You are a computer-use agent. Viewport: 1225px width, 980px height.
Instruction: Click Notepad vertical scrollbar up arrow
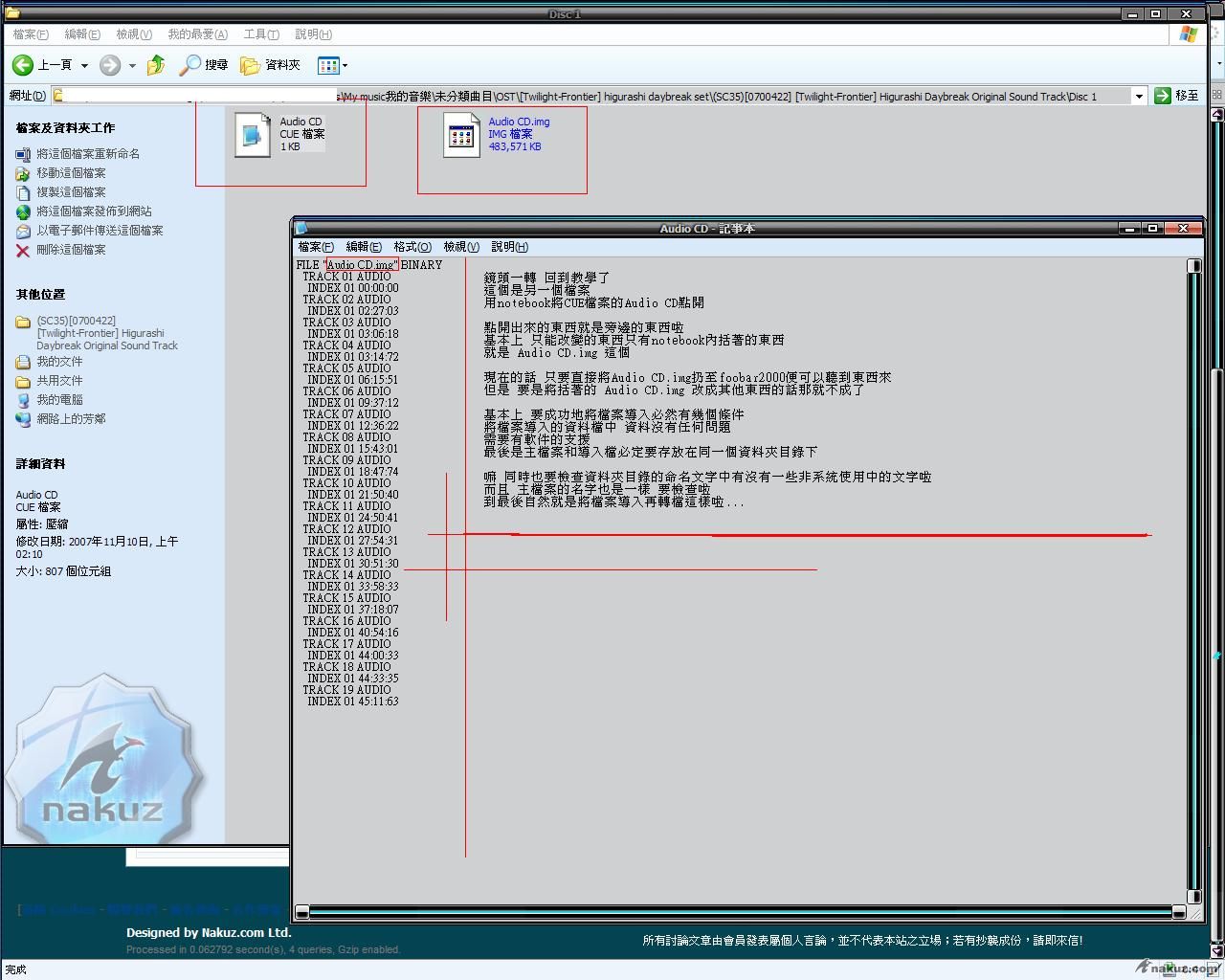[1193, 265]
